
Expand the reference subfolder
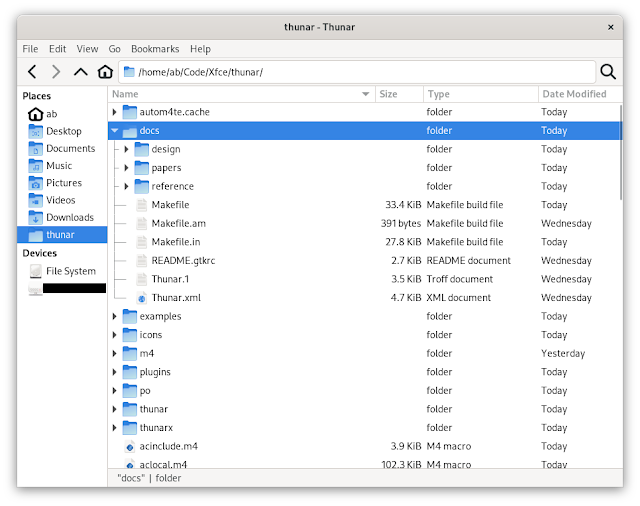click(127, 186)
